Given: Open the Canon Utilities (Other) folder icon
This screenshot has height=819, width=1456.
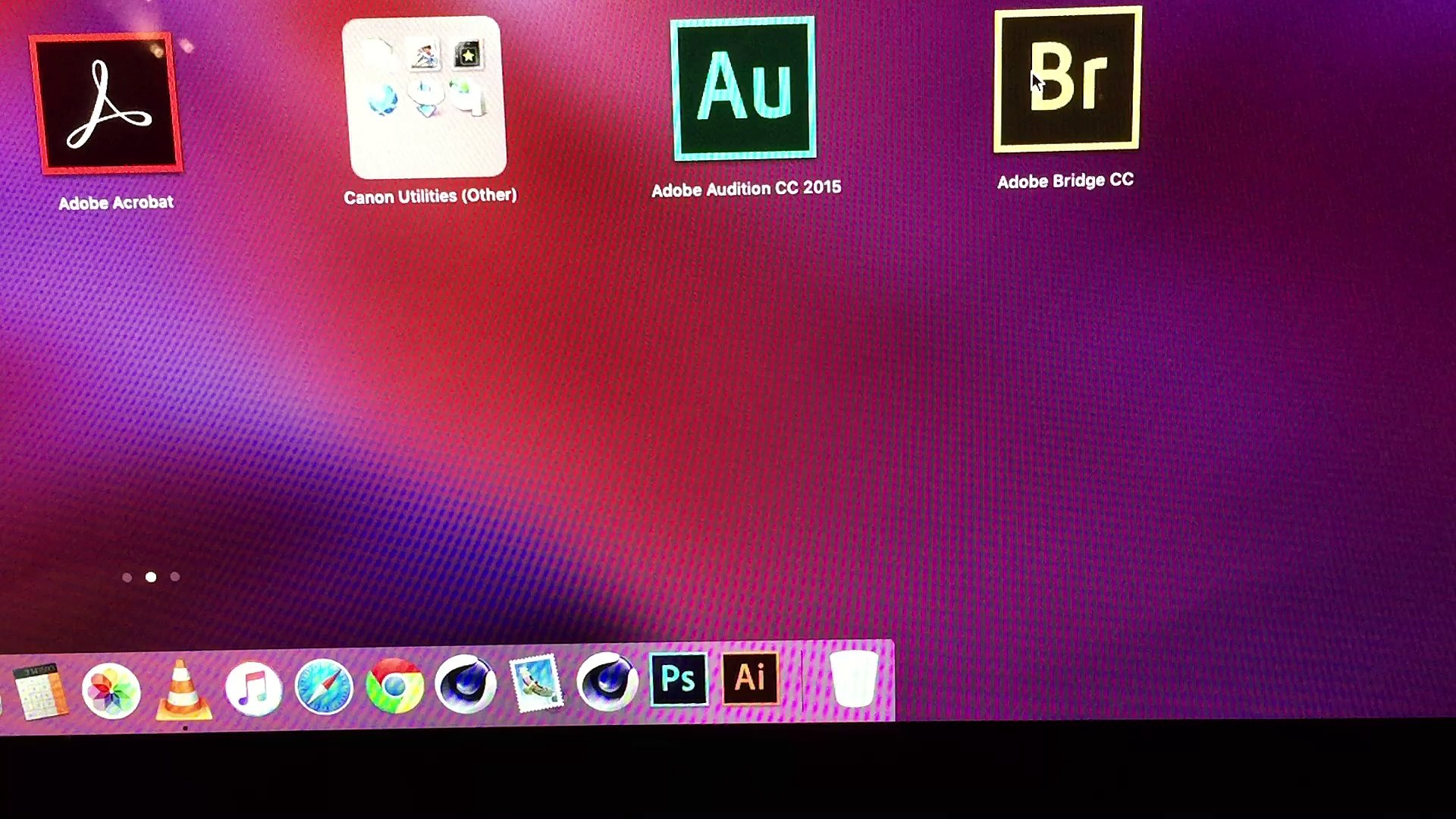Looking at the screenshot, I should pos(425,97).
